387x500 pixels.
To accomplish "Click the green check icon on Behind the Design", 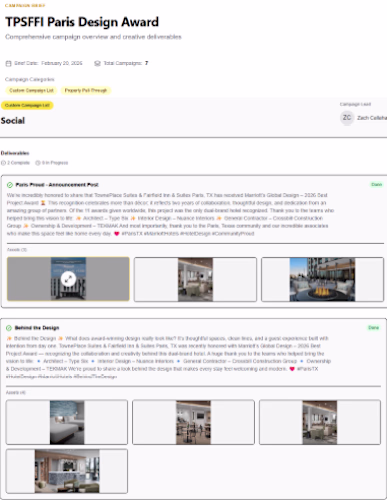I will 9,328.
